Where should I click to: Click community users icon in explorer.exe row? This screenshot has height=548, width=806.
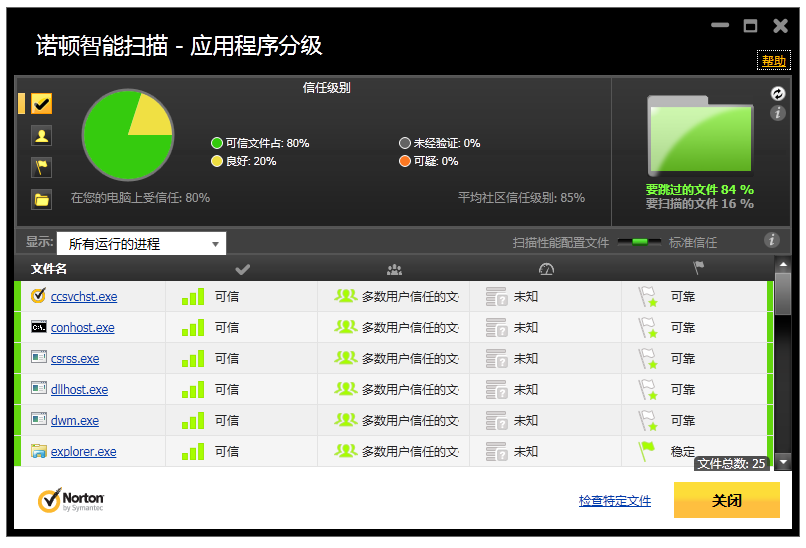click(345, 450)
